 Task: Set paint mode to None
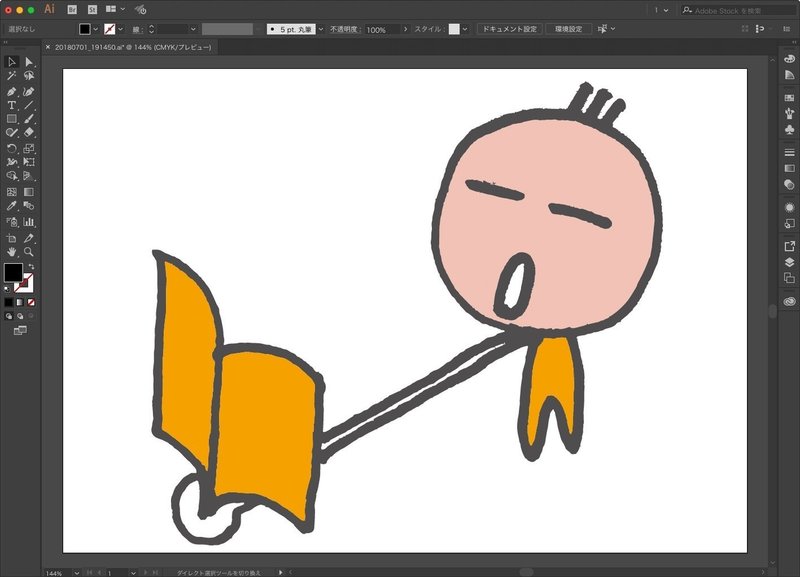31,303
